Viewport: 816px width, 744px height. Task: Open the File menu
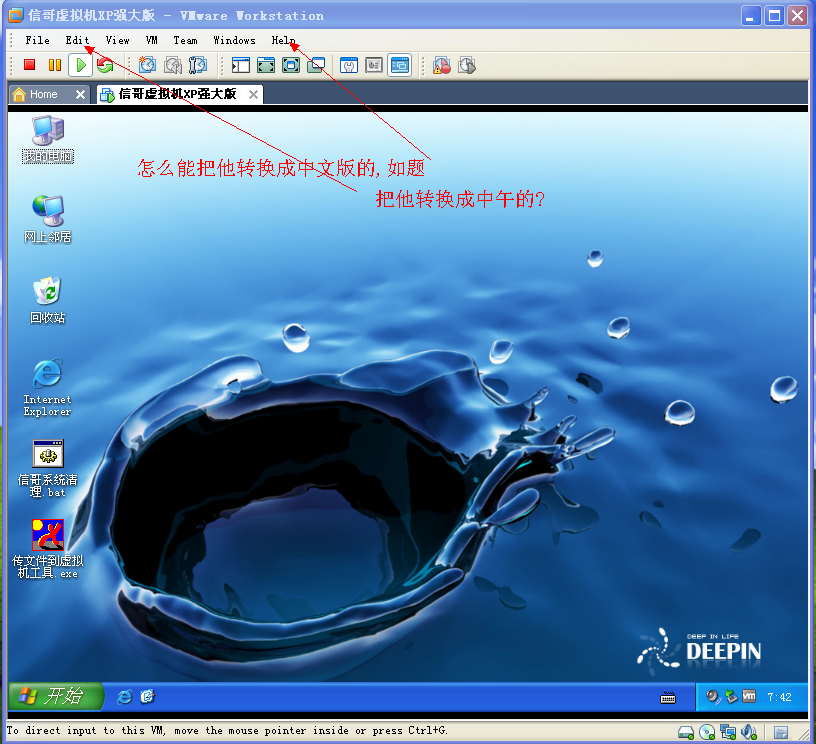[37, 40]
